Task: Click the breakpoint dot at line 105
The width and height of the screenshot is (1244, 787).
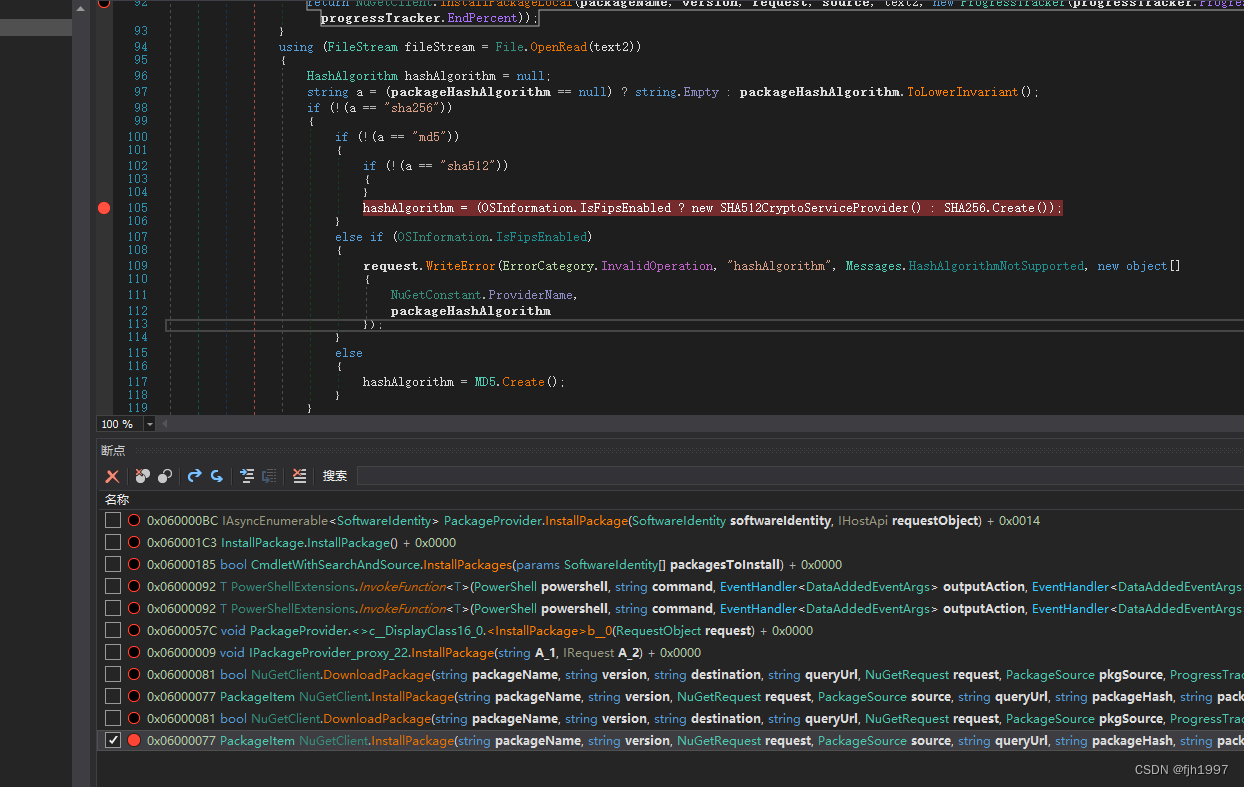Action: click(x=104, y=208)
